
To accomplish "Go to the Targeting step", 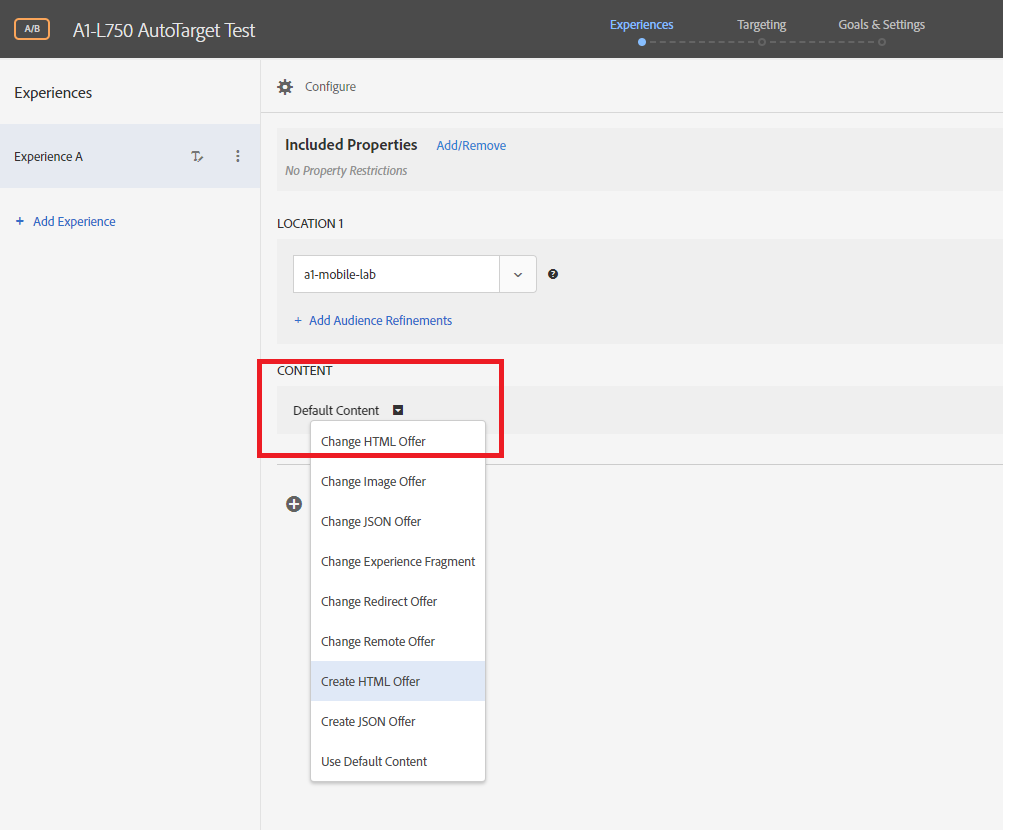I will pos(761,24).
